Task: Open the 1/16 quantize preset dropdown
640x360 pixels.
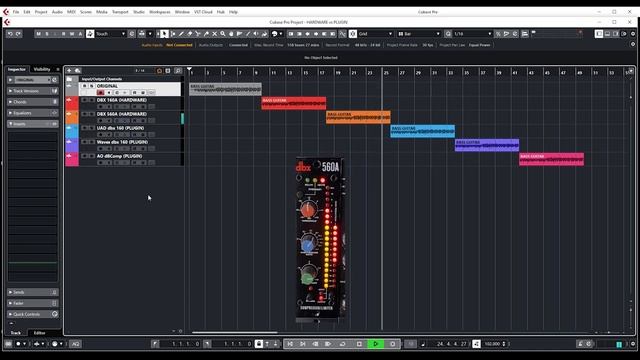Action: coord(473,34)
